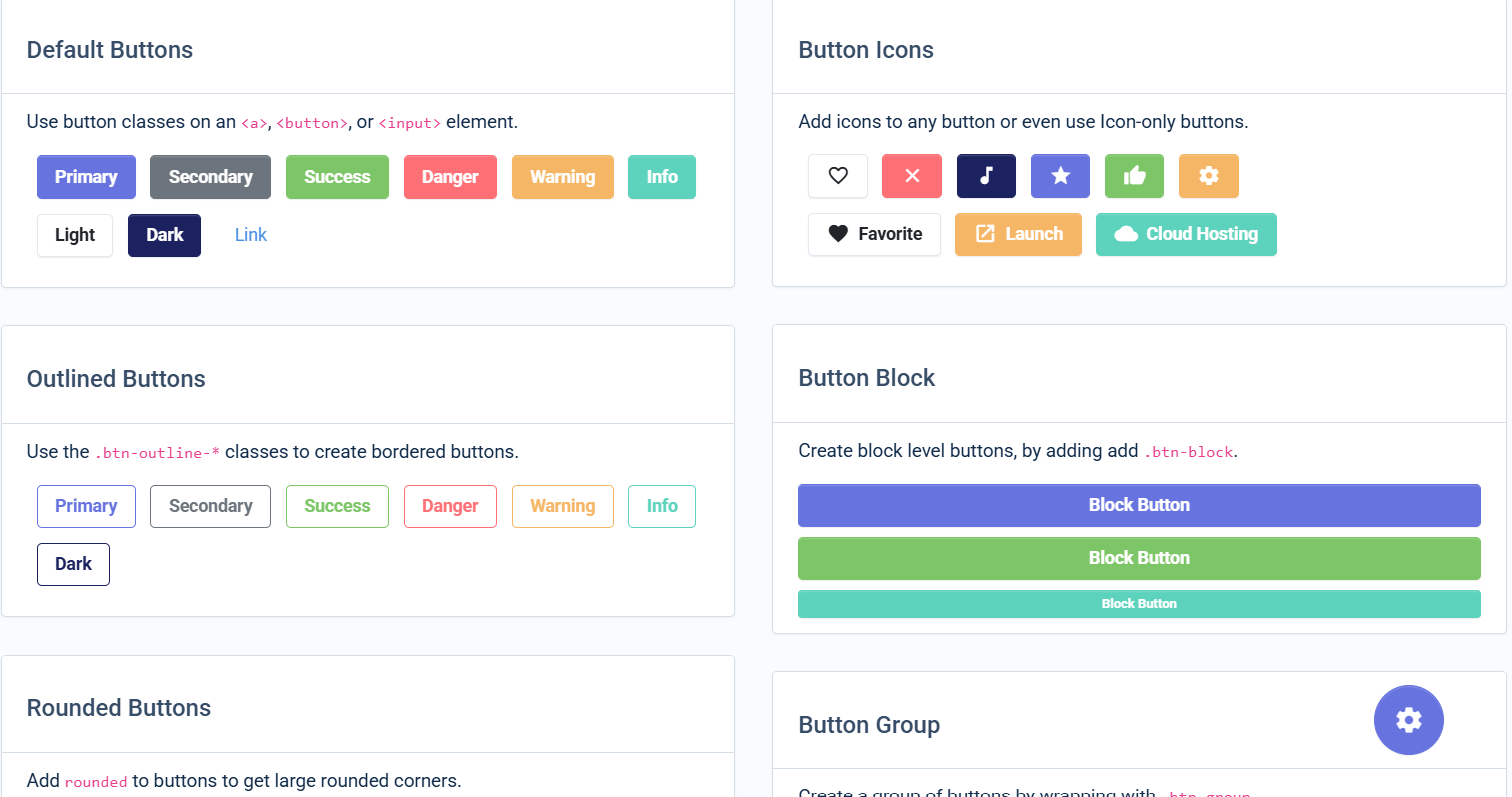Screen dimensions: 1512x797
Task: Click the Danger button under Default Buttons
Action: point(450,177)
